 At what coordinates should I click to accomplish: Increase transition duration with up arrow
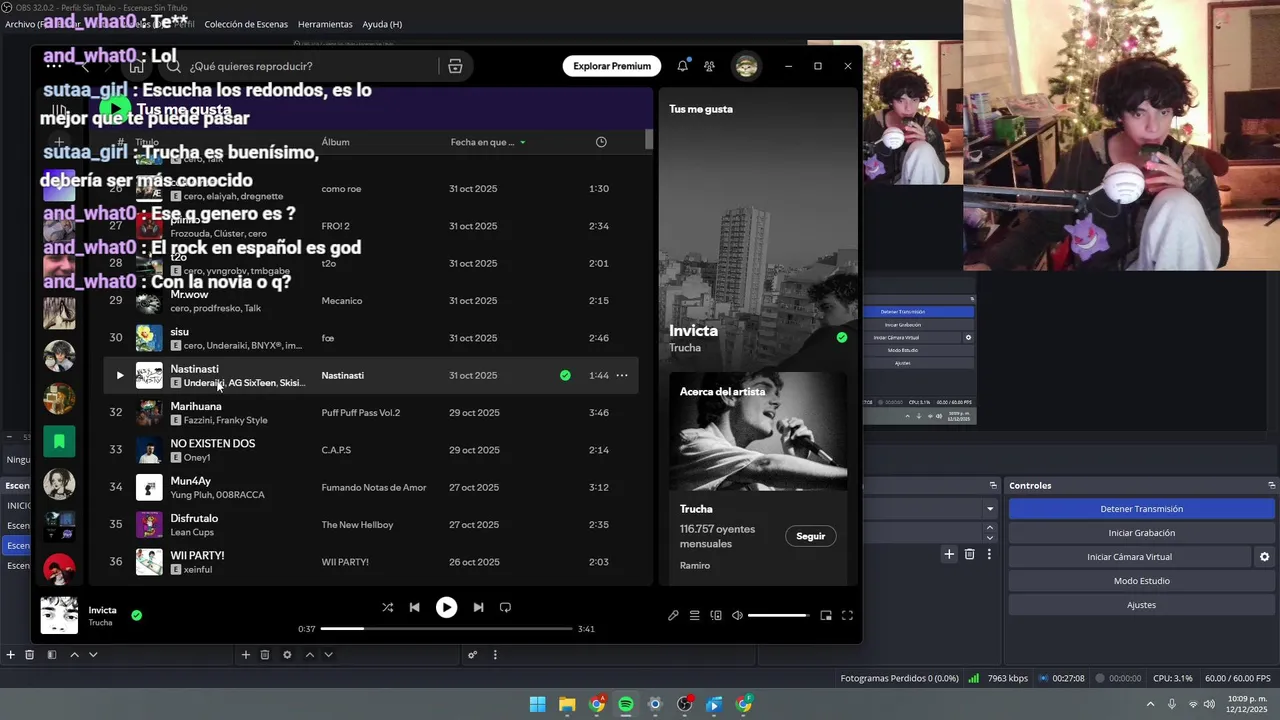coord(990,528)
